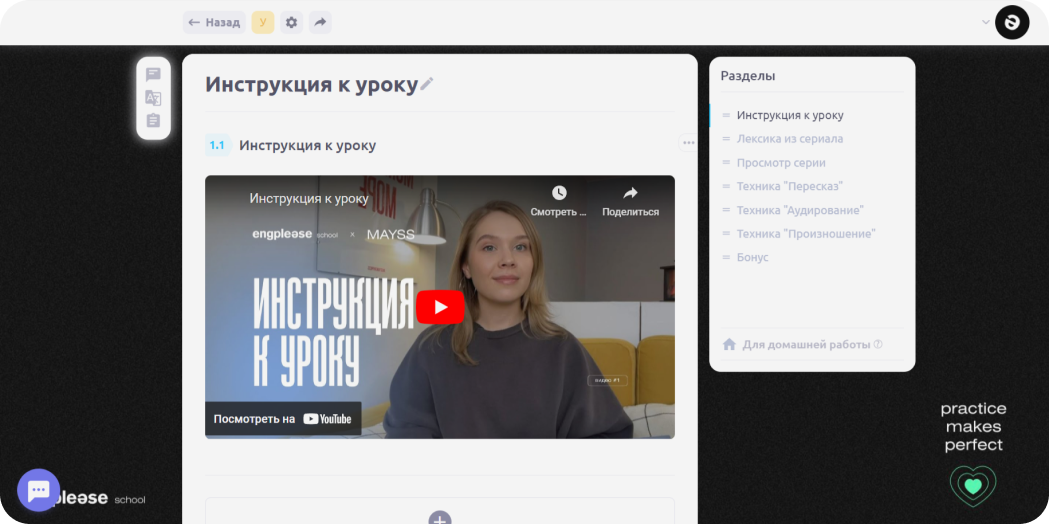The height and width of the screenshot is (524, 1049).
Task: Click the home icon near Для домашней работы
Action: tap(729, 344)
